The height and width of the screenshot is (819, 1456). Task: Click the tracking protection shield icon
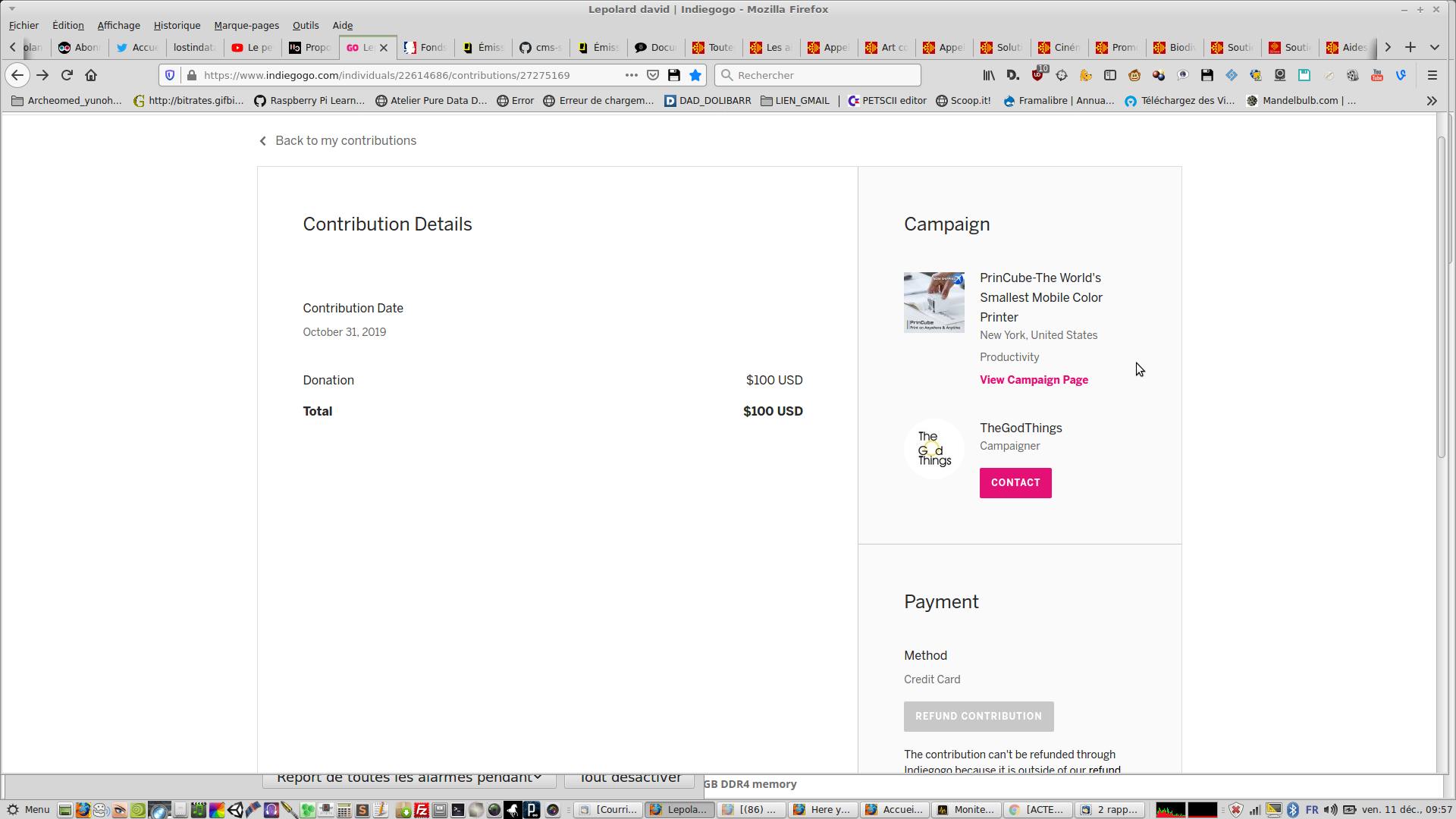click(x=170, y=75)
